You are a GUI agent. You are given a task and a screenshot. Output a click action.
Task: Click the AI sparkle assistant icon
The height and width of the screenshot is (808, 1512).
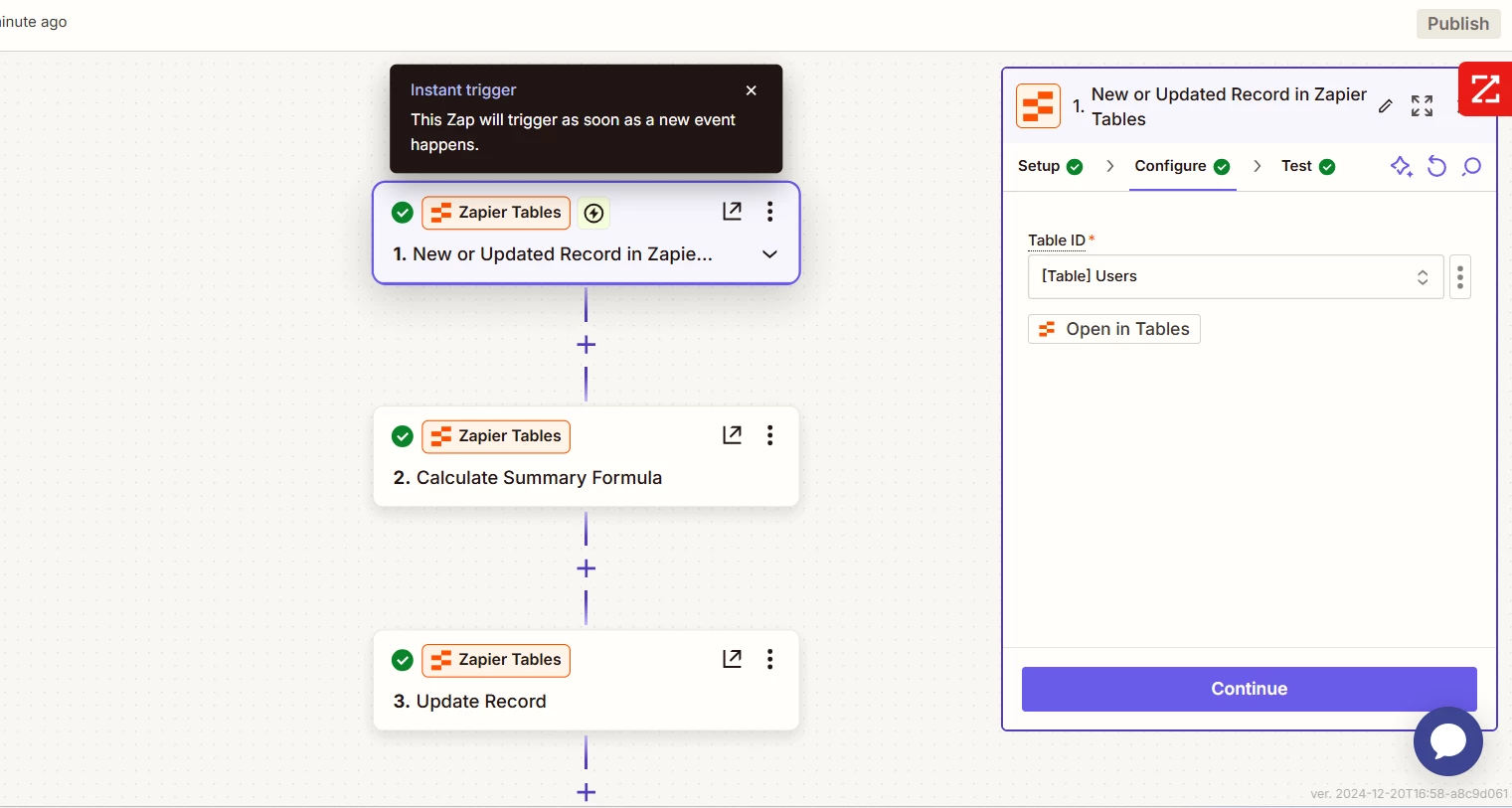pyautogui.click(x=1402, y=166)
